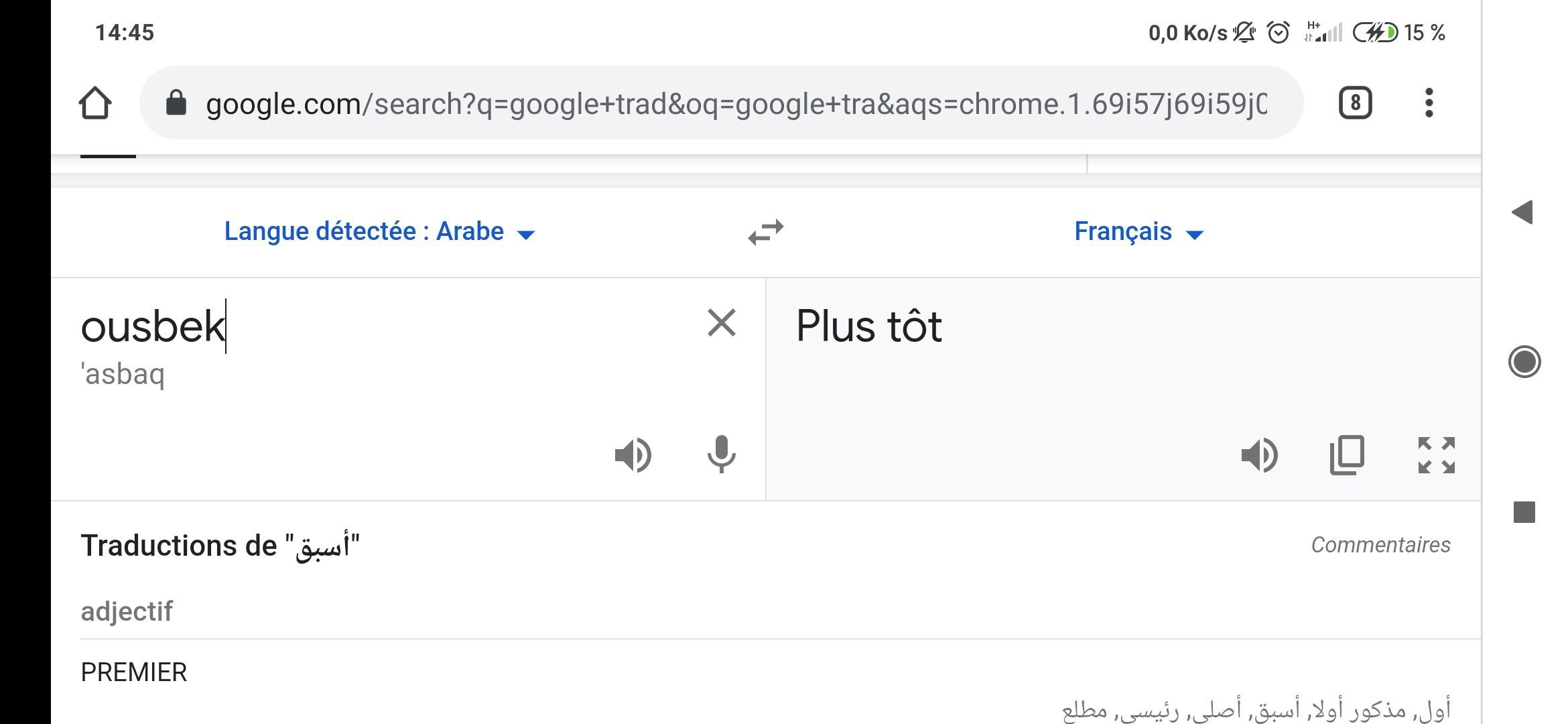Viewport: 1568px width, 724px height.
Task: Open the Commentaires feedback link
Action: [1380, 545]
